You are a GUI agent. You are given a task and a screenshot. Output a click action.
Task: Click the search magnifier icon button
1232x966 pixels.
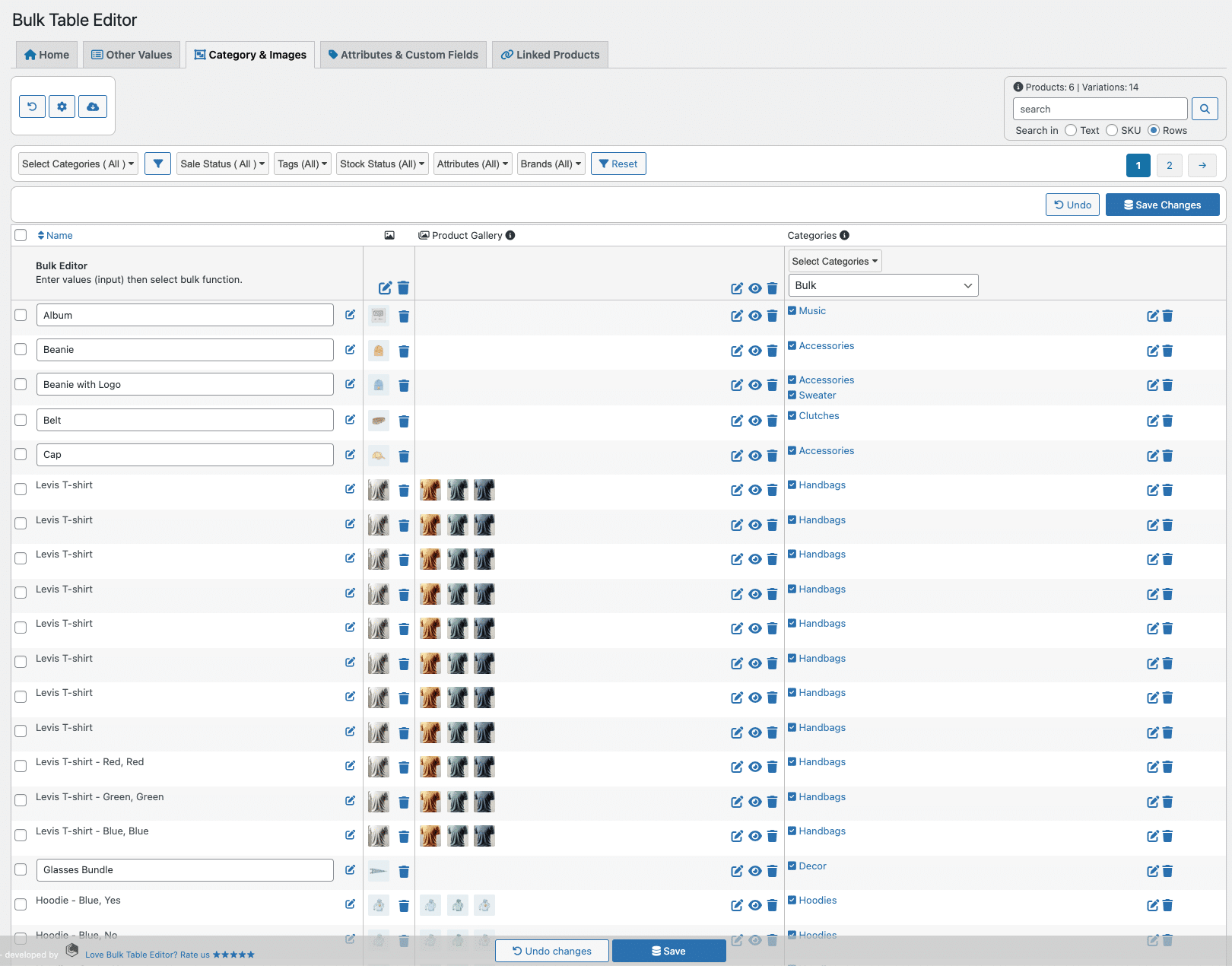pos(1205,109)
